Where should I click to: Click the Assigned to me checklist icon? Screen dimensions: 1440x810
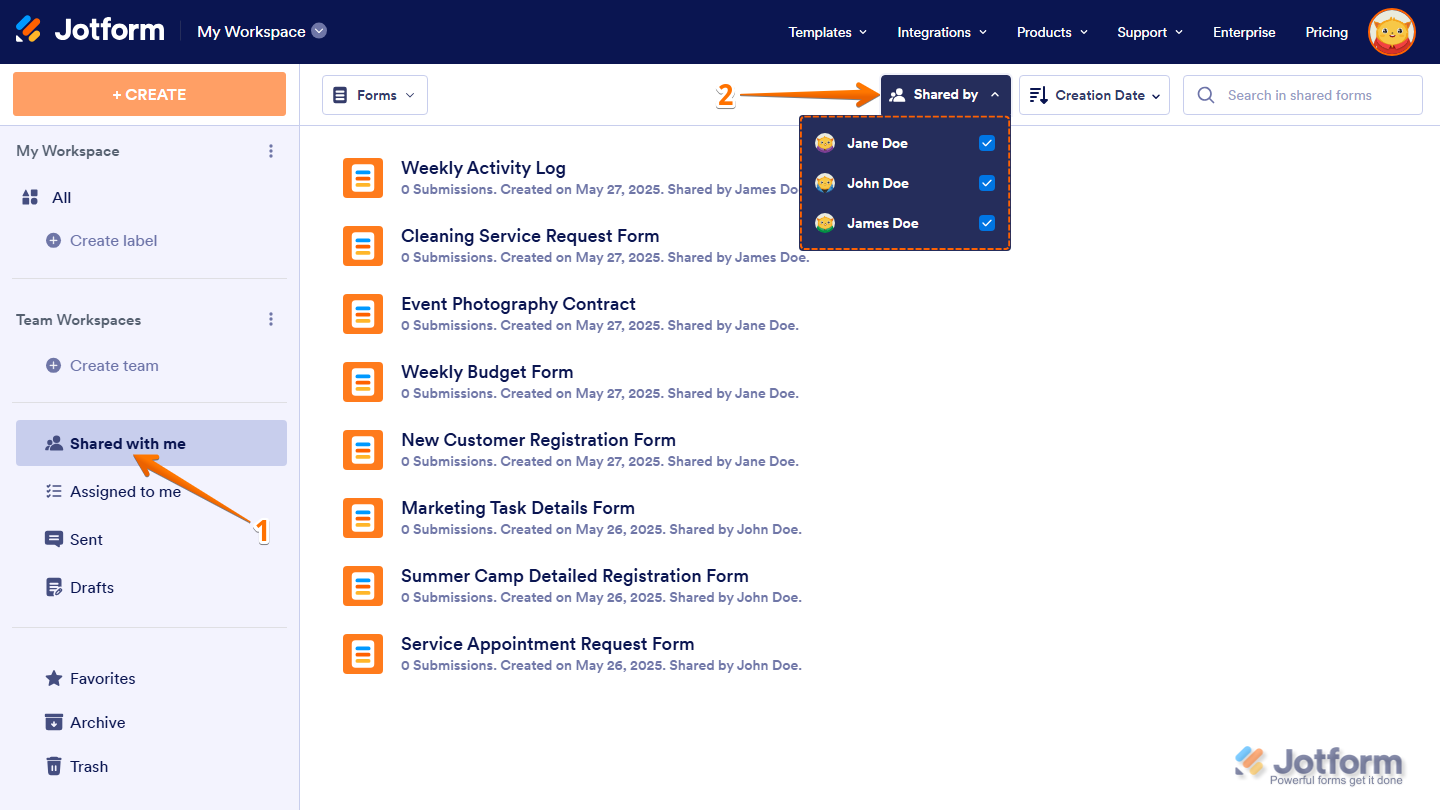click(x=54, y=491)
